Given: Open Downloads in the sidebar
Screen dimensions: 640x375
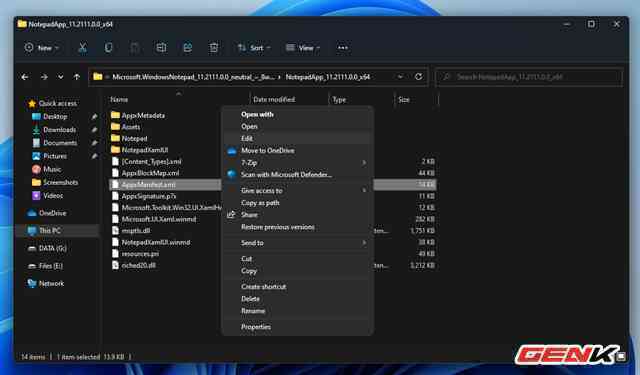Looking at the screenshot, I should point(59,130).
